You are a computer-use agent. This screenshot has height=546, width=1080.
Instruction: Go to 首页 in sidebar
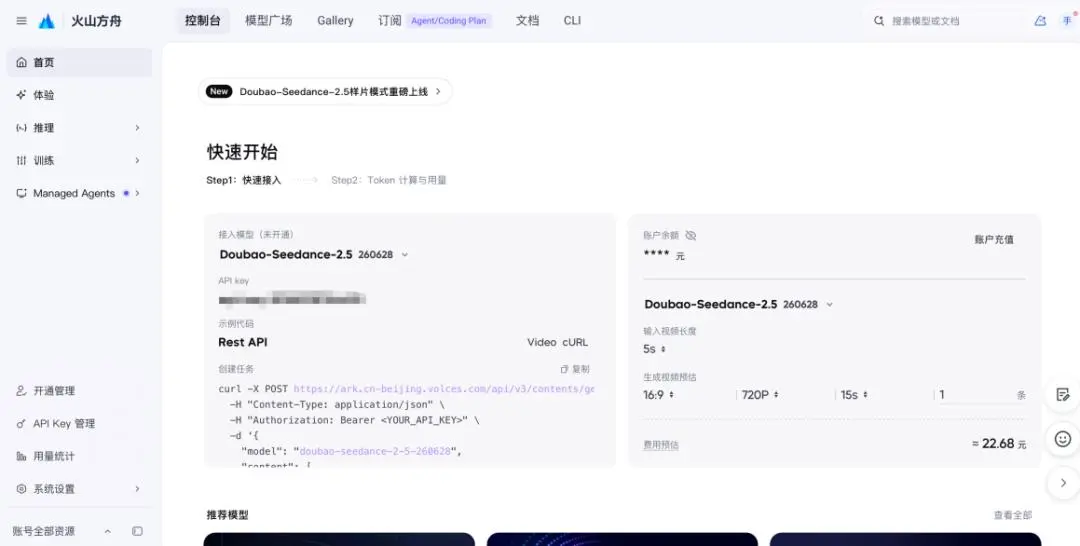79,63
